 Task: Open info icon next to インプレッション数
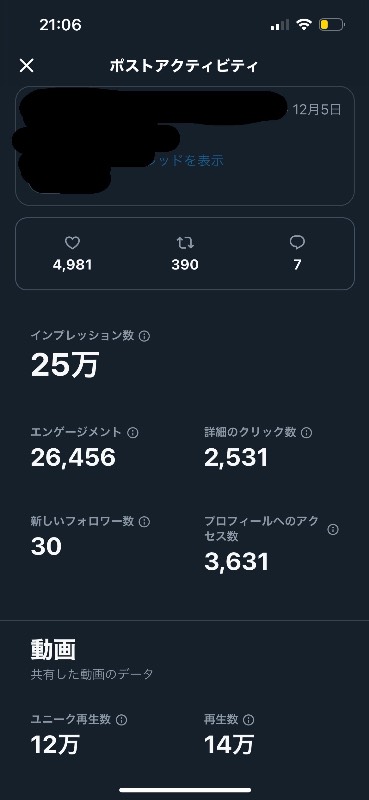[144, 336]
